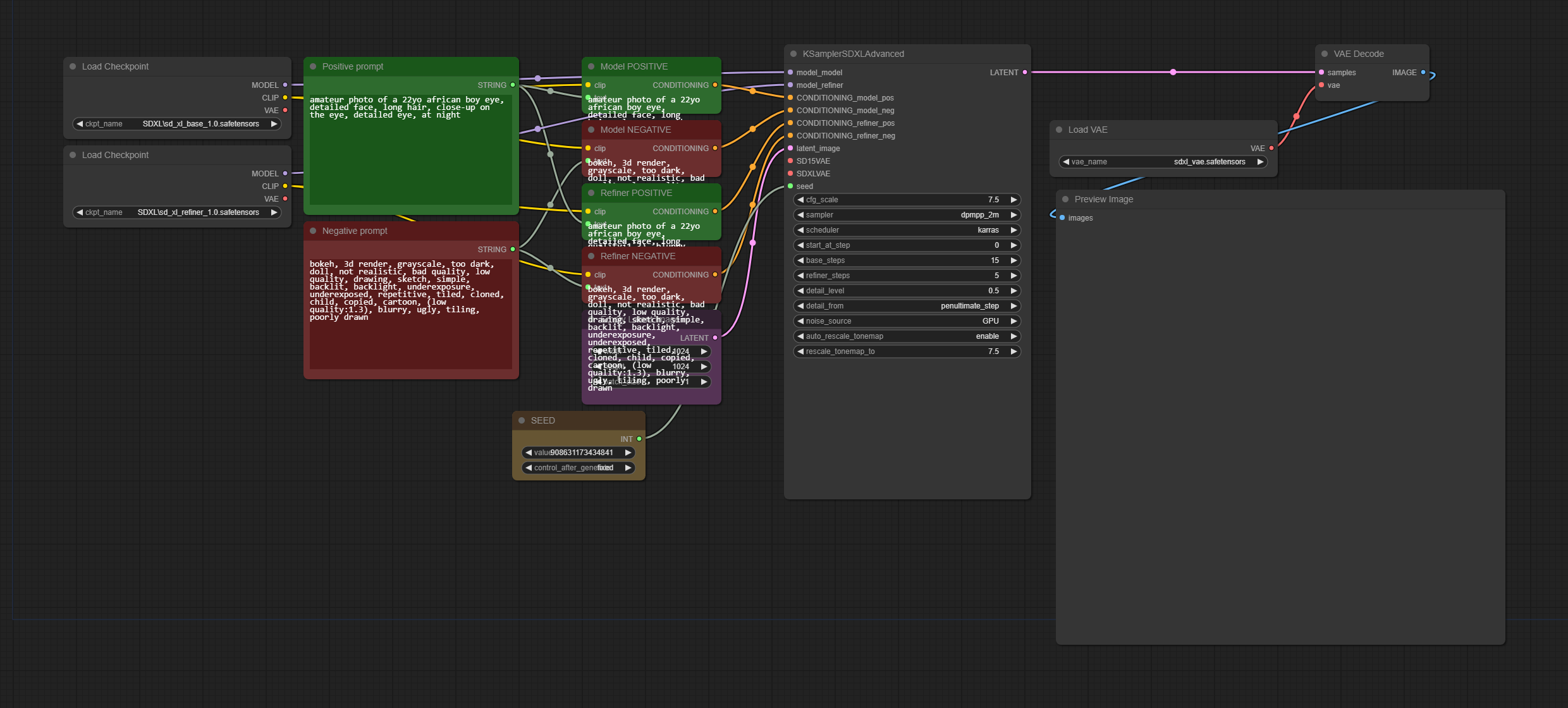Viewport: 1568px width, 708px height.
Task: Increase the SEED value with right arrow
Action: point(628,453)
